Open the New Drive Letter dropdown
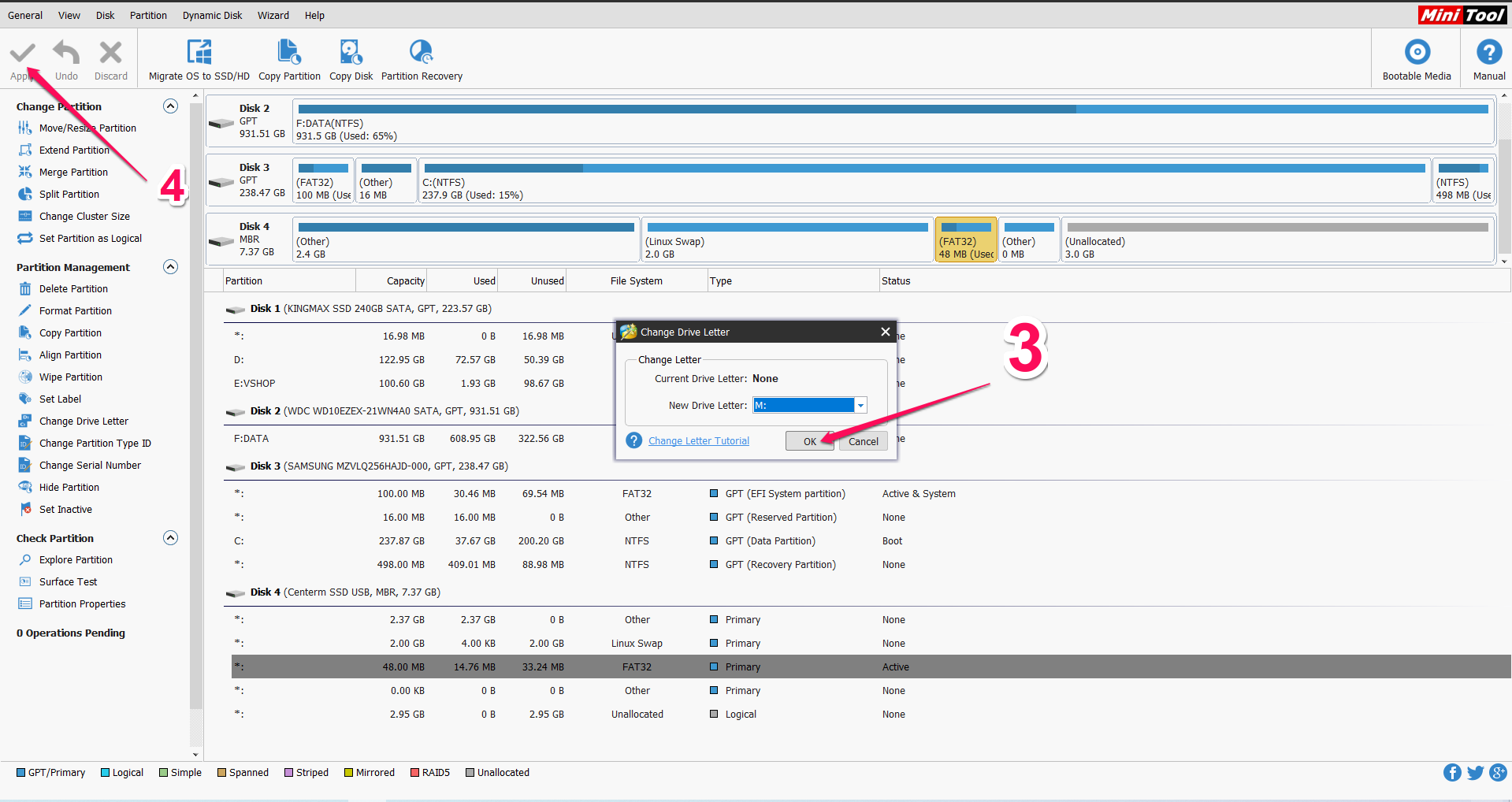Viewport: 1512px width, 802px height. [860, 406]
